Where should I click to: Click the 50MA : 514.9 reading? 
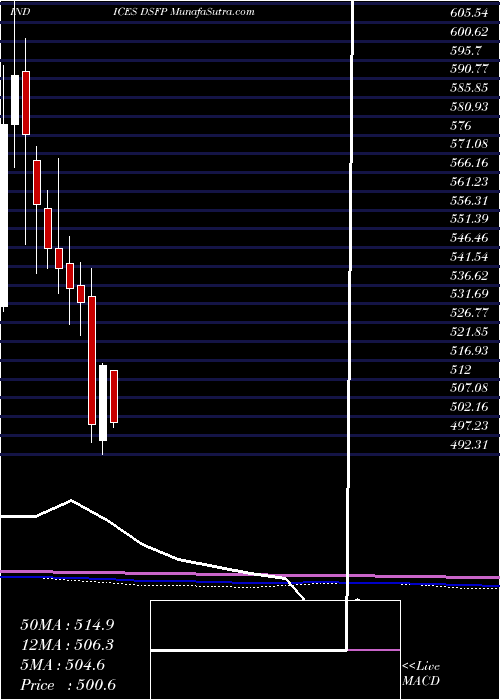point(67,625)
